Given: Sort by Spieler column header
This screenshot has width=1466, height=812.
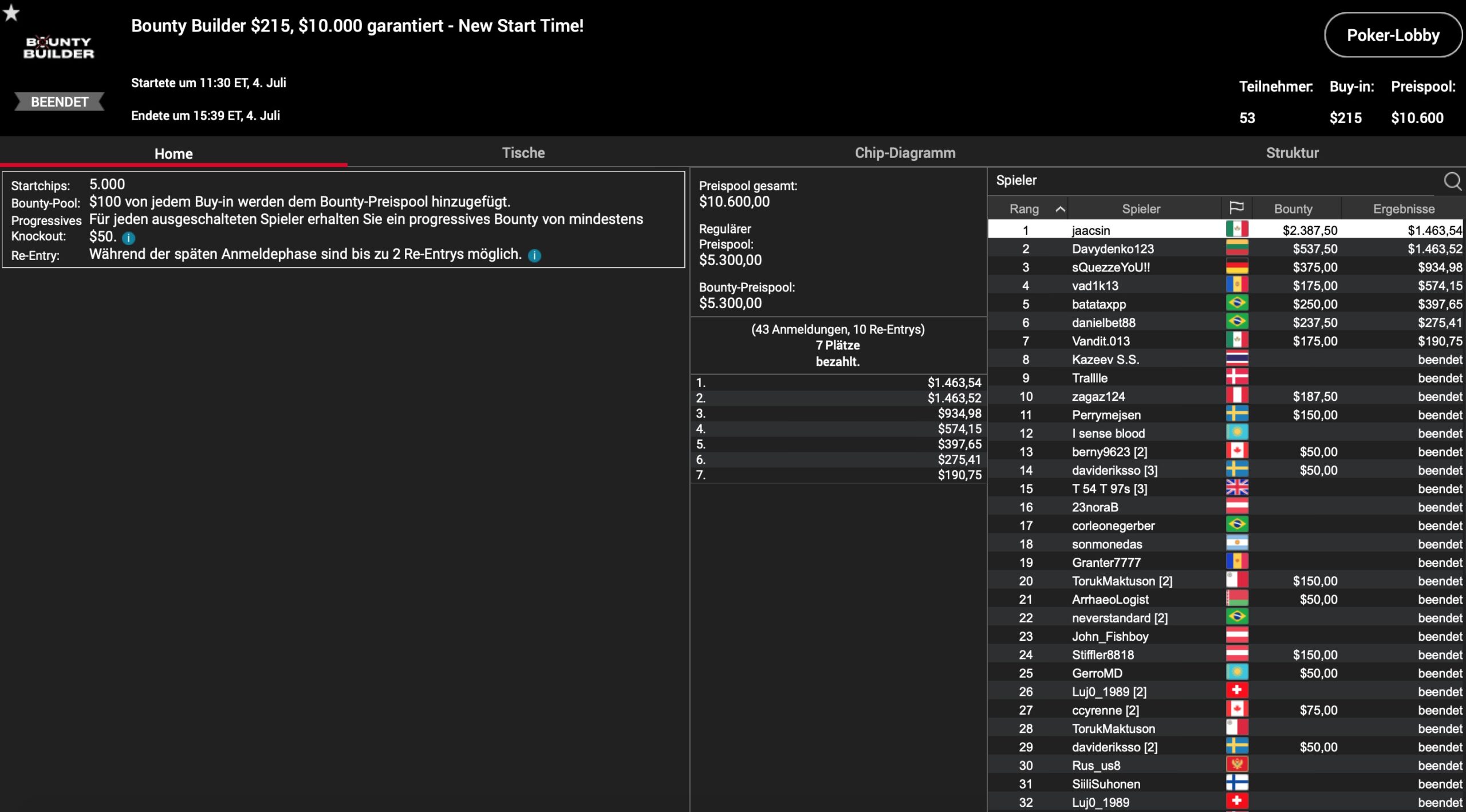Looking at the screenshot, I should tap(1141, 209).
